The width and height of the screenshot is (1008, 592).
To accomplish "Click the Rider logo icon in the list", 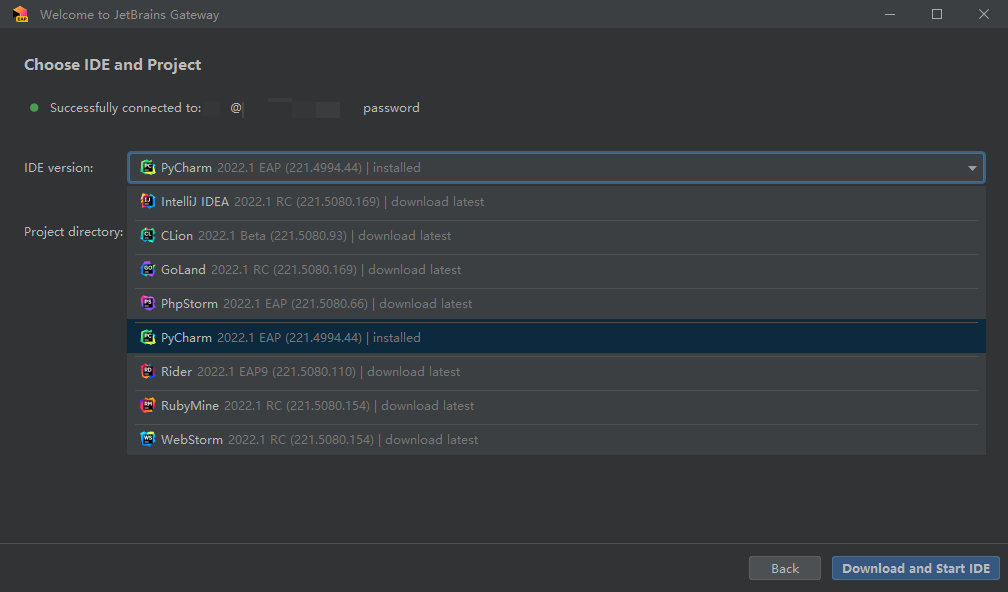I will (148, 372).
